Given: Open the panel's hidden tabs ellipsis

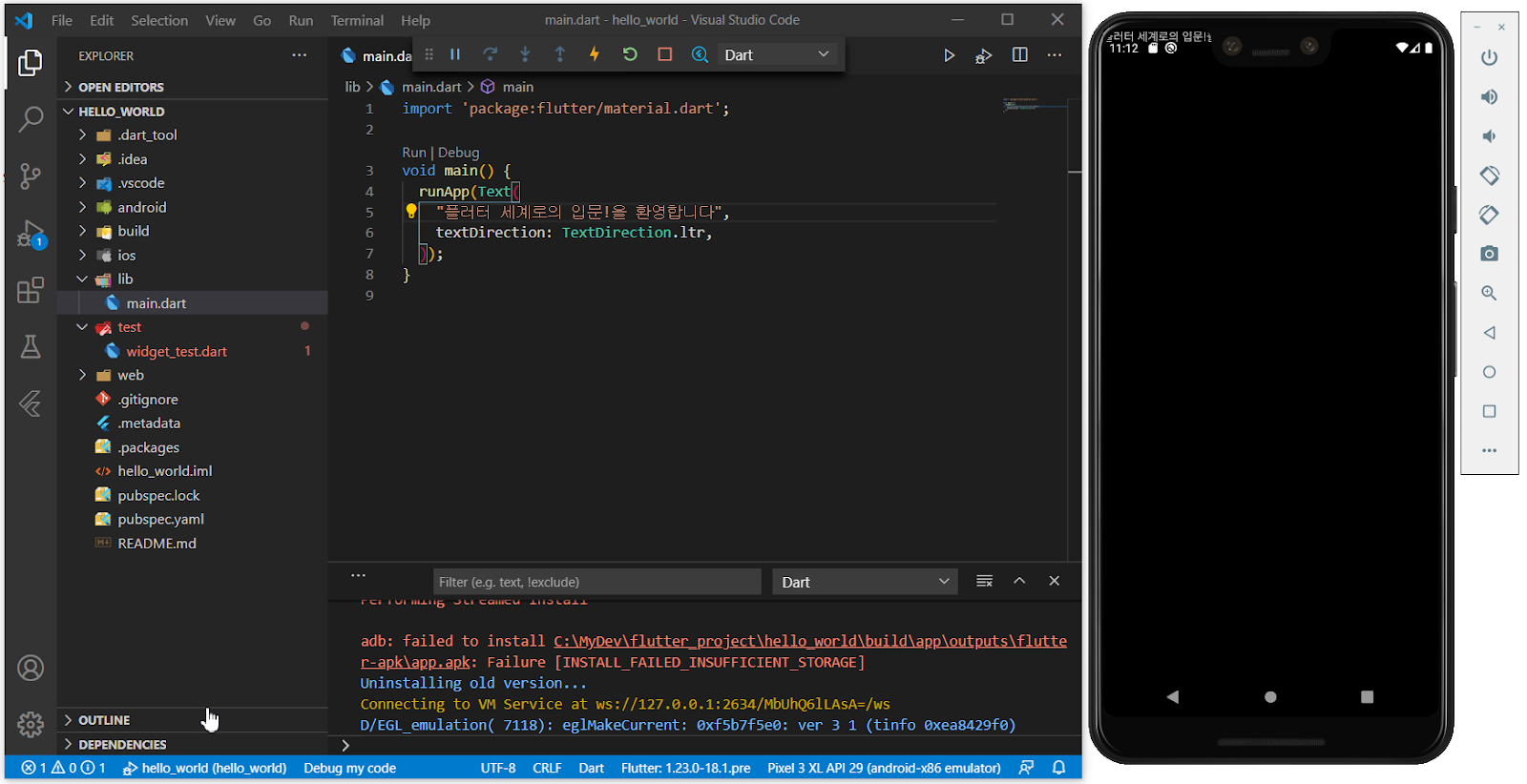Looking at the screenshot, I should (358, 576).
